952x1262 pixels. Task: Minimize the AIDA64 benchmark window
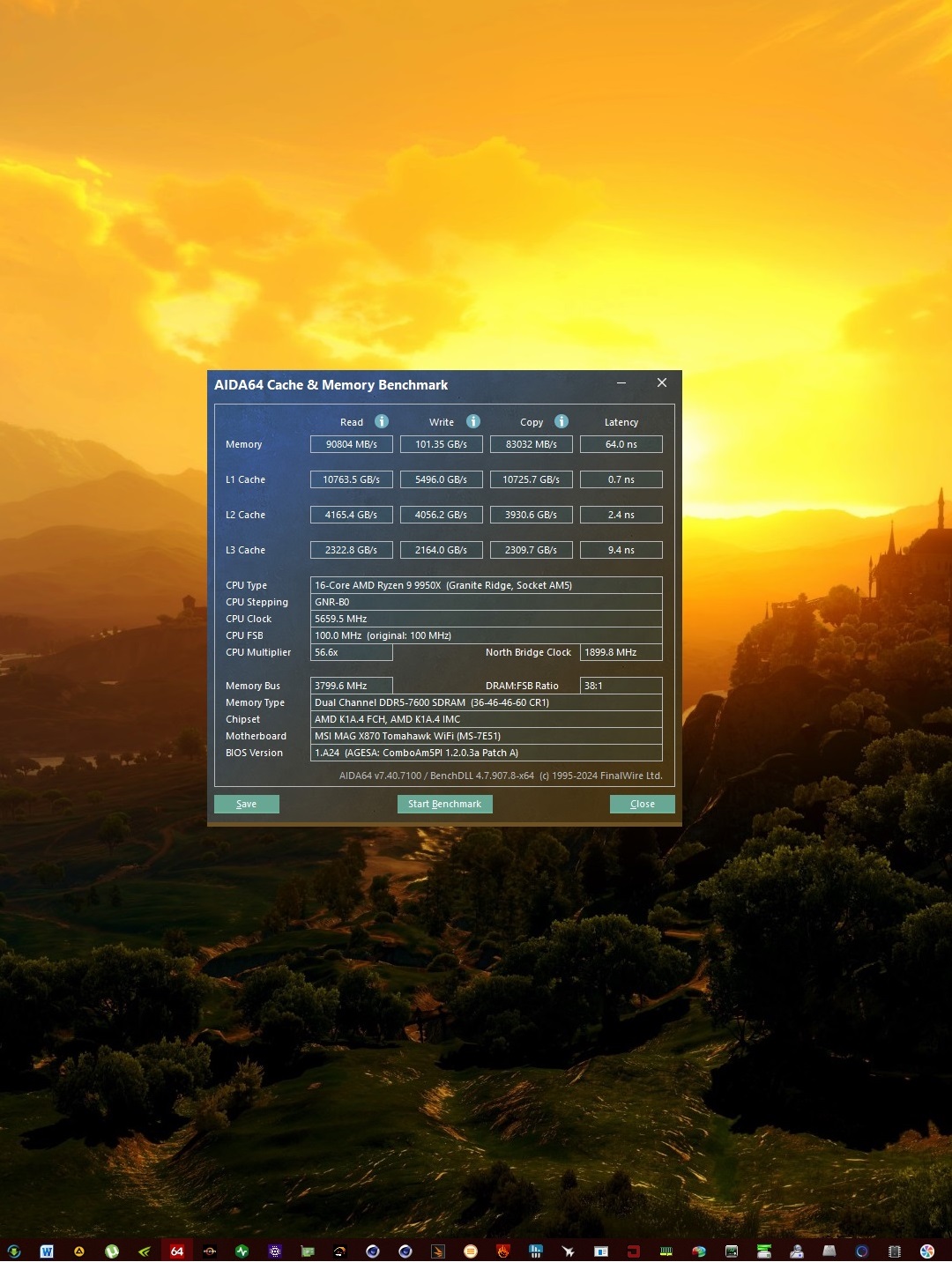click(621, 383)
